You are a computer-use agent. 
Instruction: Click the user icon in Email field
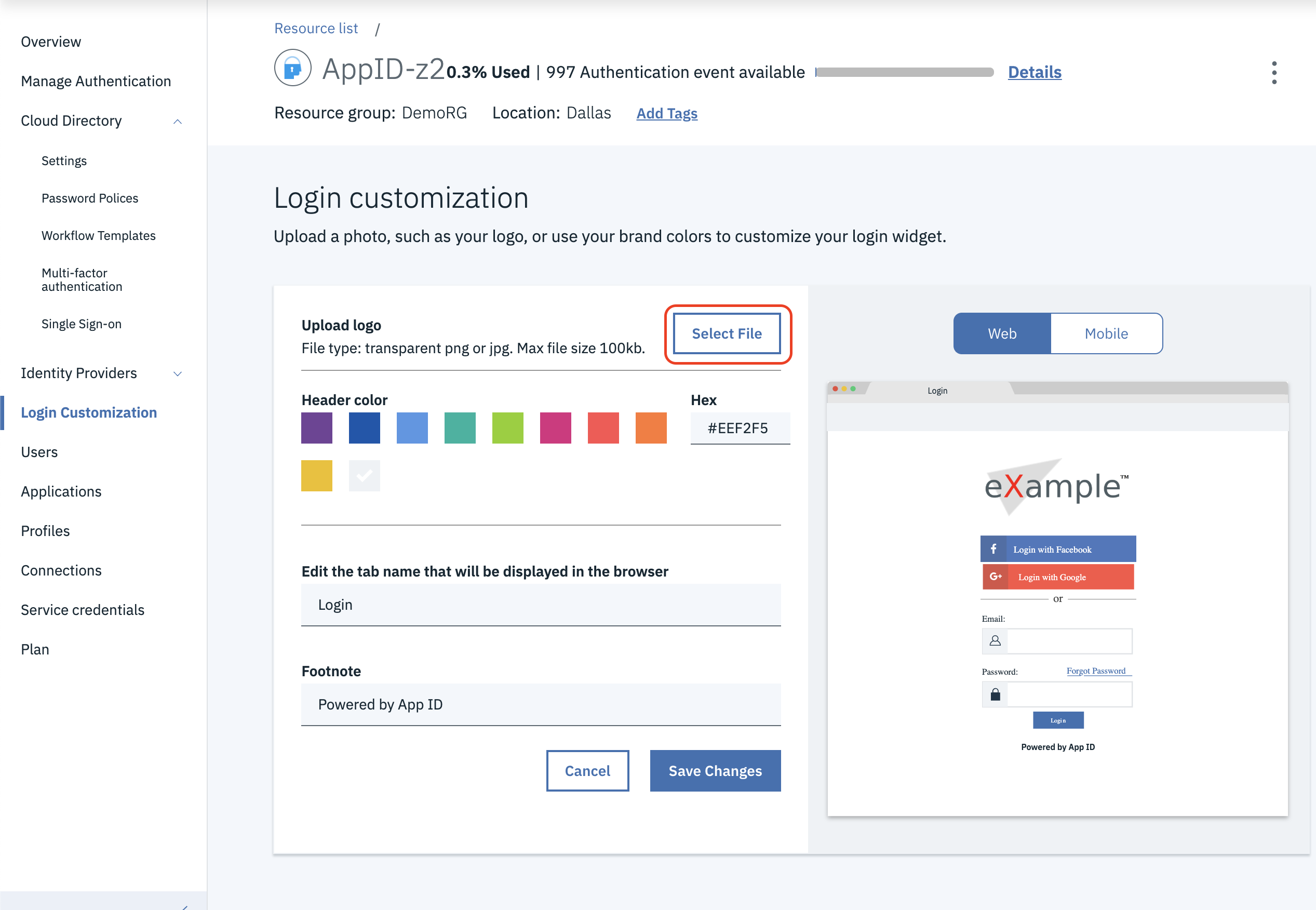995,641
